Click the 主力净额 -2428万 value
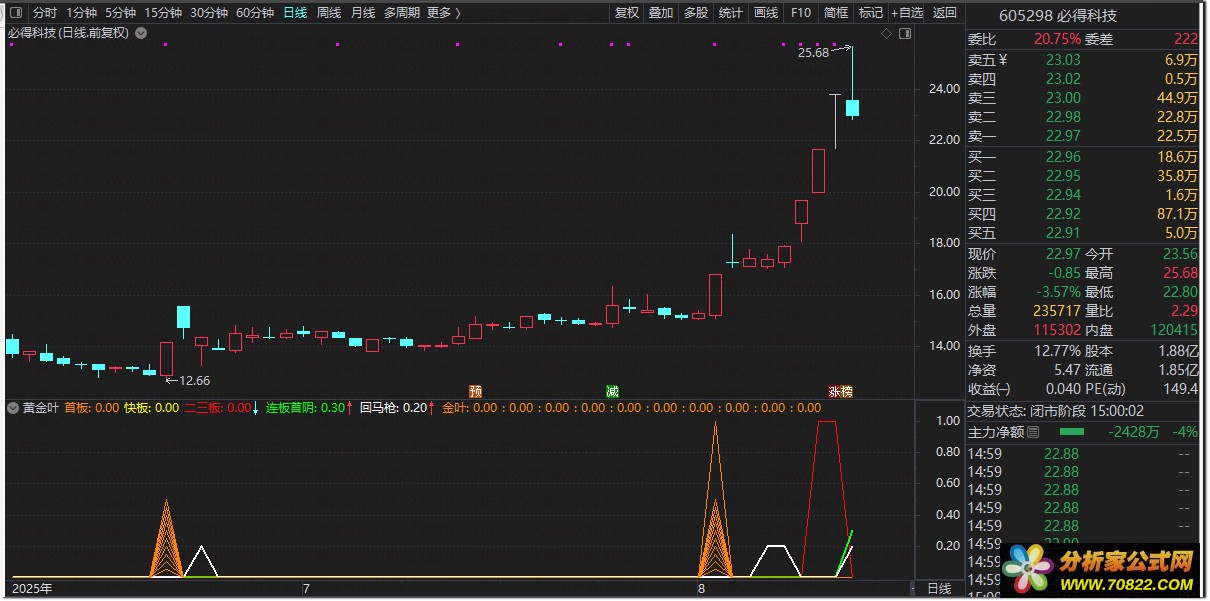 coord(1136,432)
